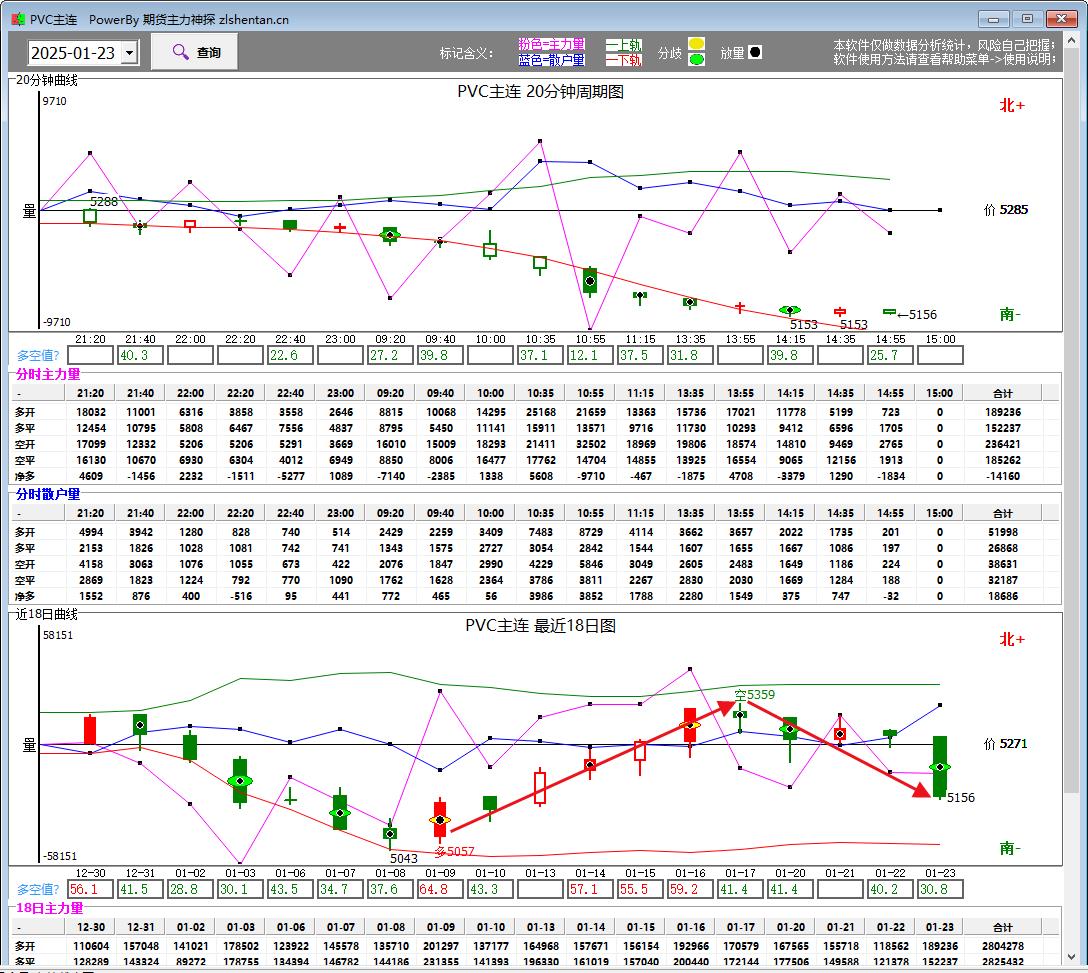Click the 10:55 black-dot candlestick in 20分钟 chart
The height and width of the screenshot is (973, 1088).
[590, 281]
